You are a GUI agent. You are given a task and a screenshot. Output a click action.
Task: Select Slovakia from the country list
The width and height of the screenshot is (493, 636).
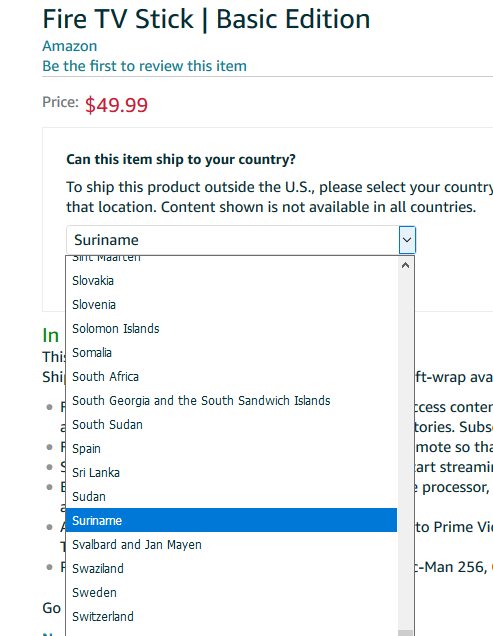(231, 281)
